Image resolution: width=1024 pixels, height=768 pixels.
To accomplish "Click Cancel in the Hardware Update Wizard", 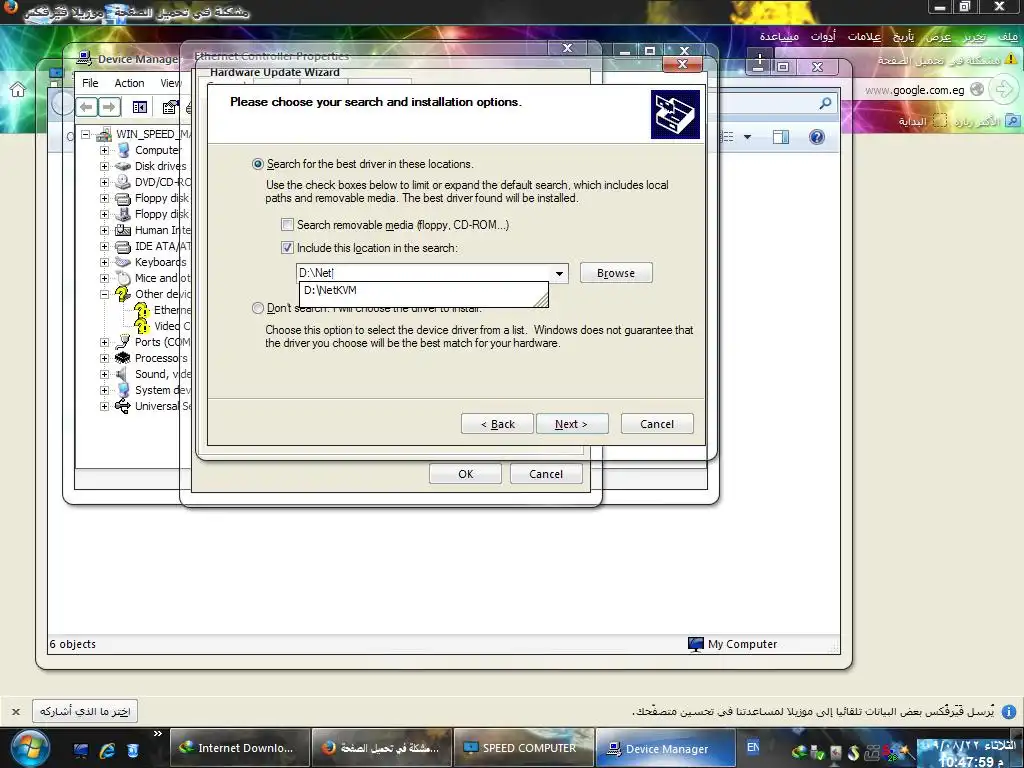I will pos(657,424).
